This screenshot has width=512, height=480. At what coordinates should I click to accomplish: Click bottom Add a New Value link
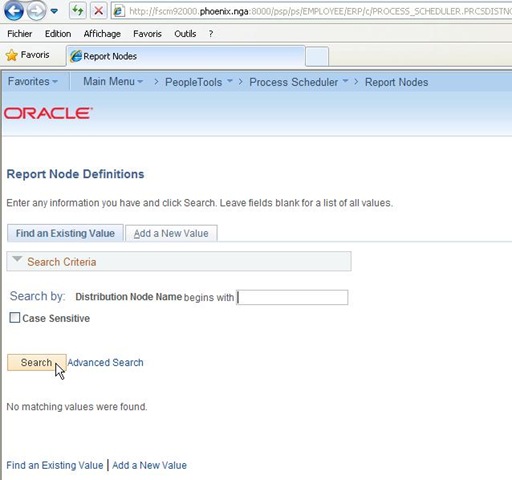click(x=149, y=465)
